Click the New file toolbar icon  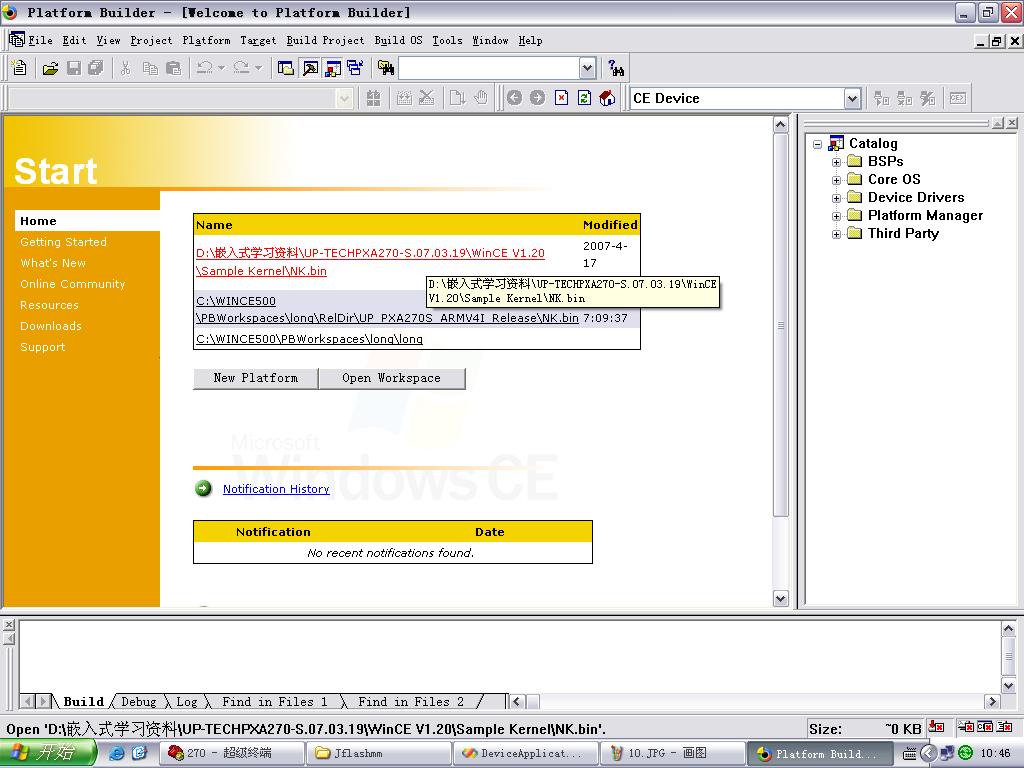coord(20,68)
